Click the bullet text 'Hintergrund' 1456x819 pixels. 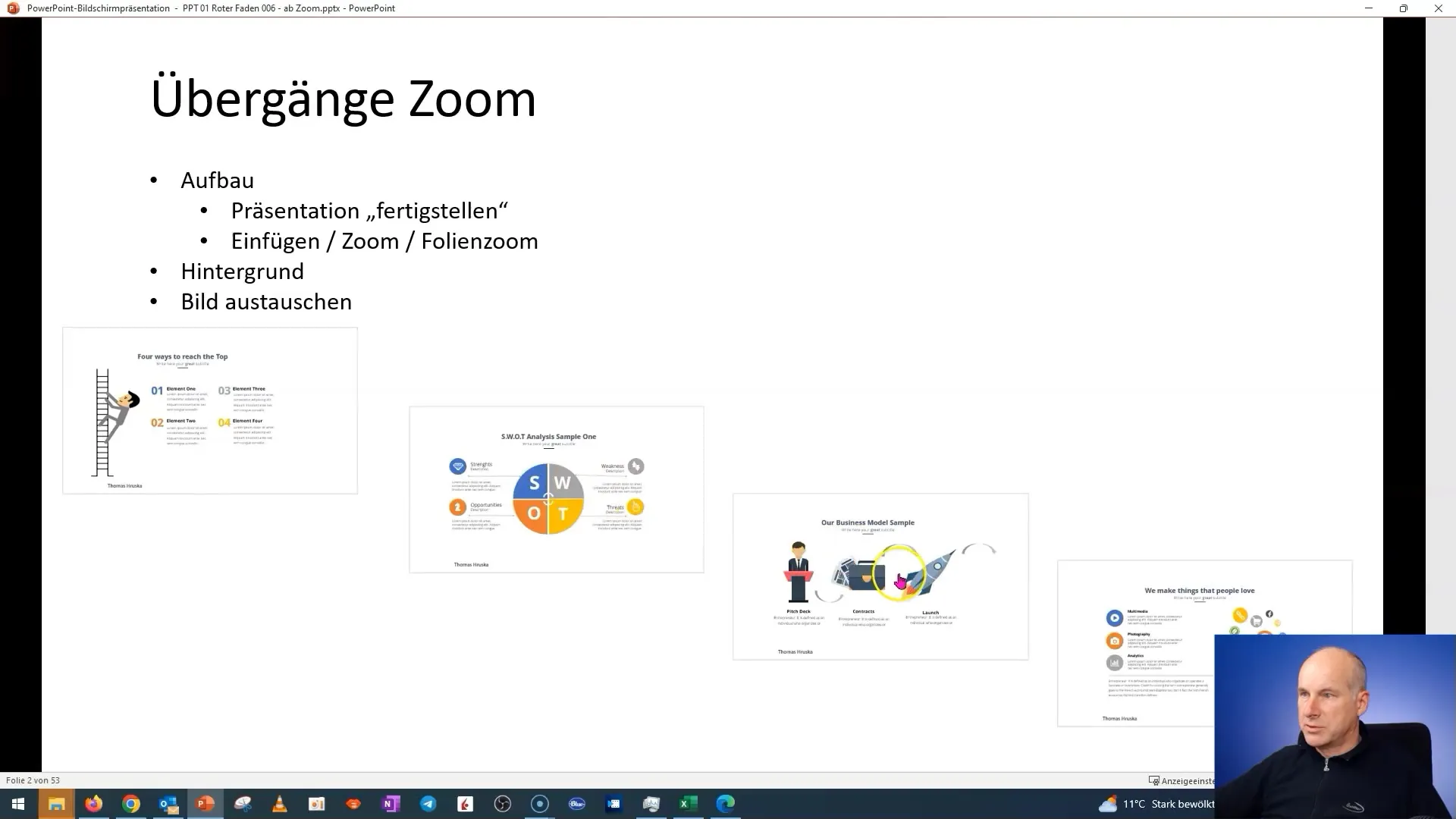242,271
